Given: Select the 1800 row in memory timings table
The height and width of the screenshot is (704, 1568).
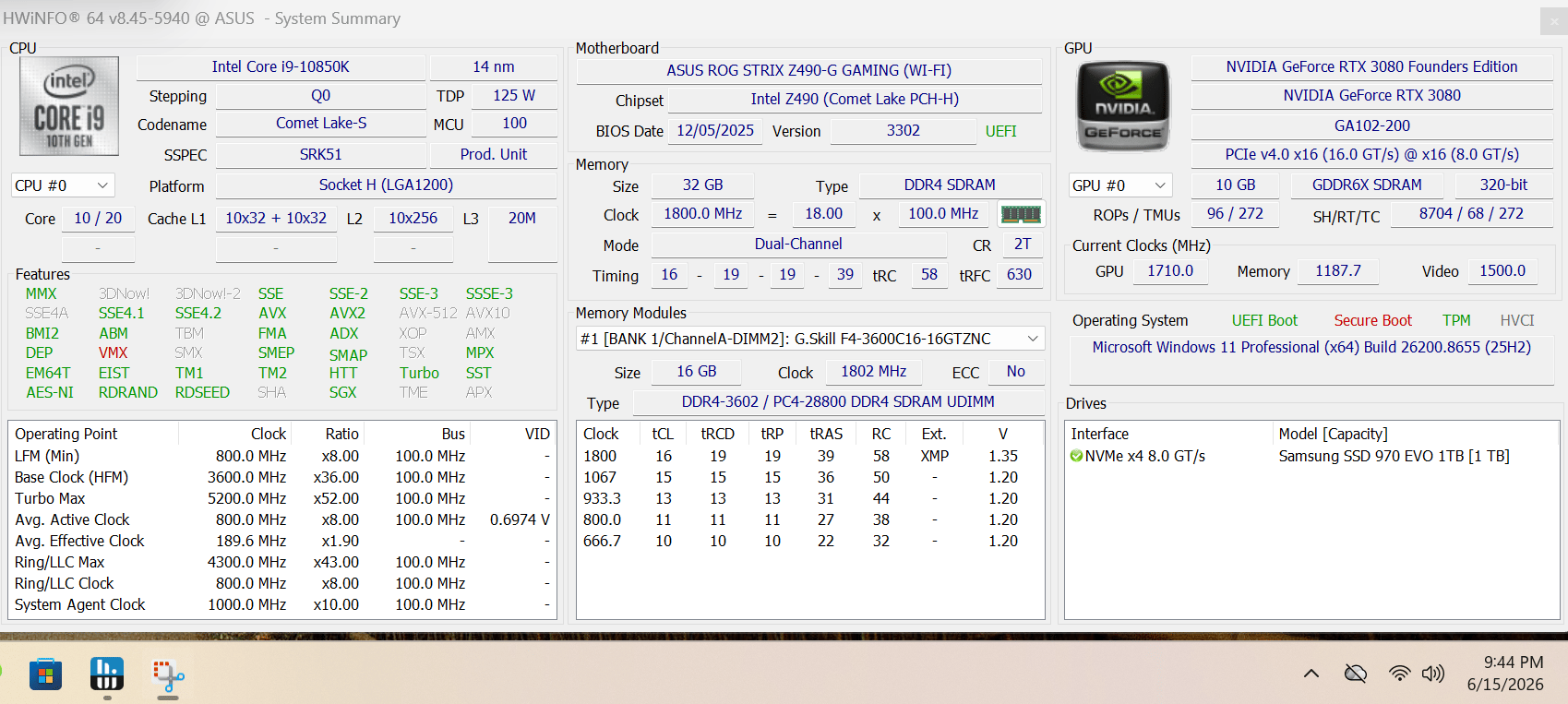Looking at the screenshot, I should click(810, 456).
